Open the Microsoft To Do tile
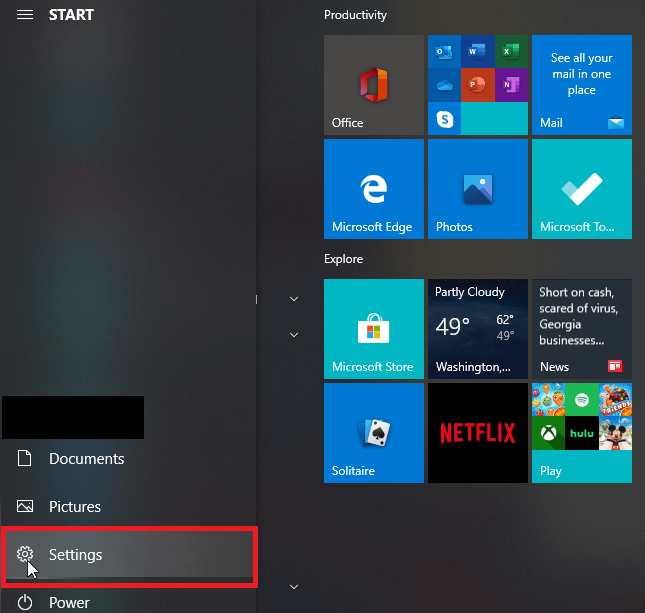The height and width of the screenshot is (613, 645). 582,189
